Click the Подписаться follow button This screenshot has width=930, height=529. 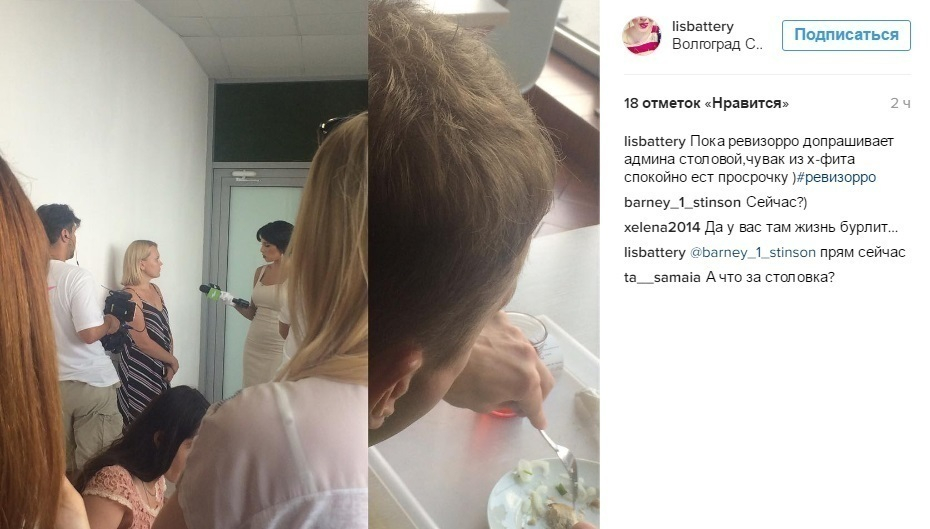tap(846, 35)
